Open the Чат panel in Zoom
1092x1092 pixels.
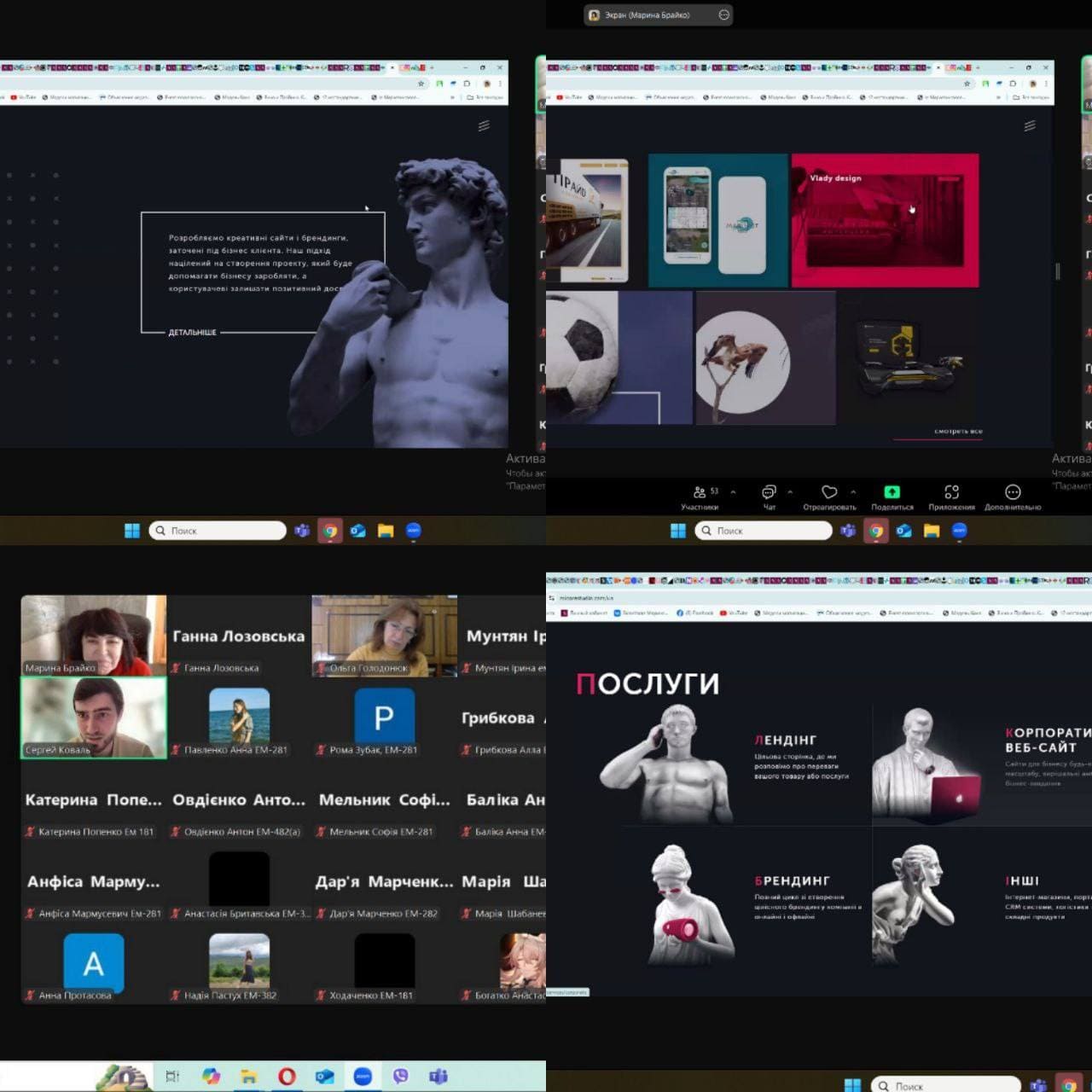tap(769, 497)
